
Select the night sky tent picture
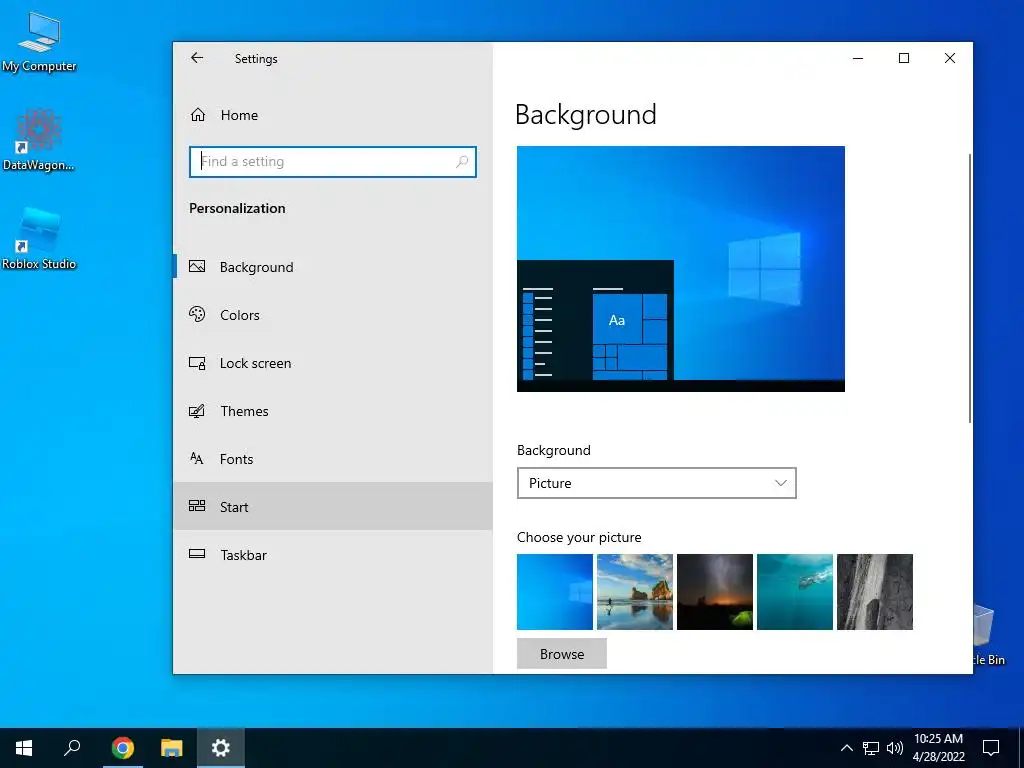(715, 592)
